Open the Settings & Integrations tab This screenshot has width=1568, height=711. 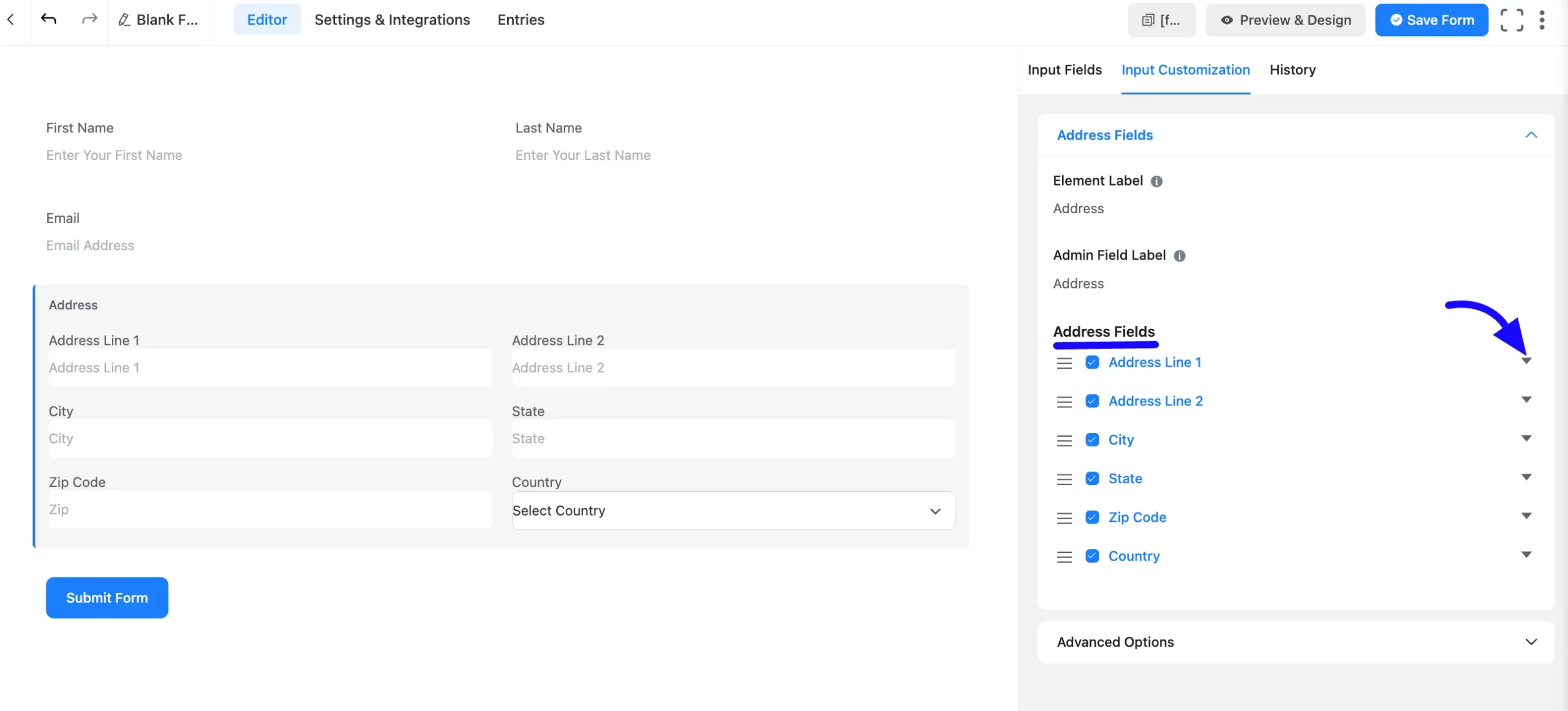(392, 20)
